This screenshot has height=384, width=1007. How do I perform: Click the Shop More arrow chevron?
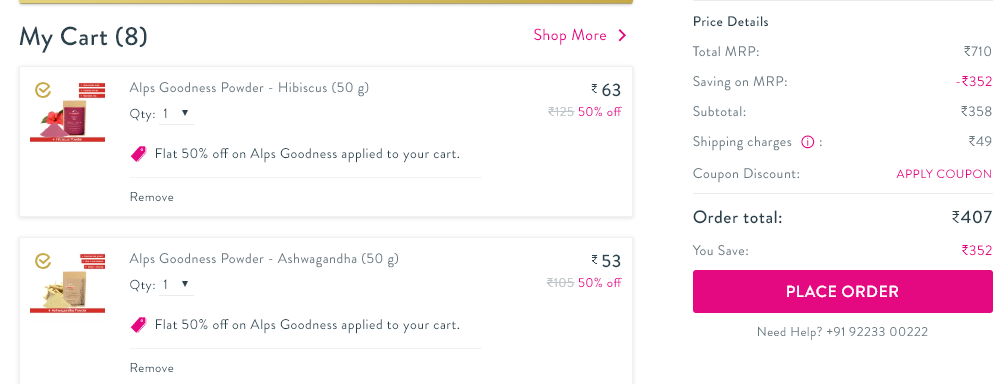(622, 35)
